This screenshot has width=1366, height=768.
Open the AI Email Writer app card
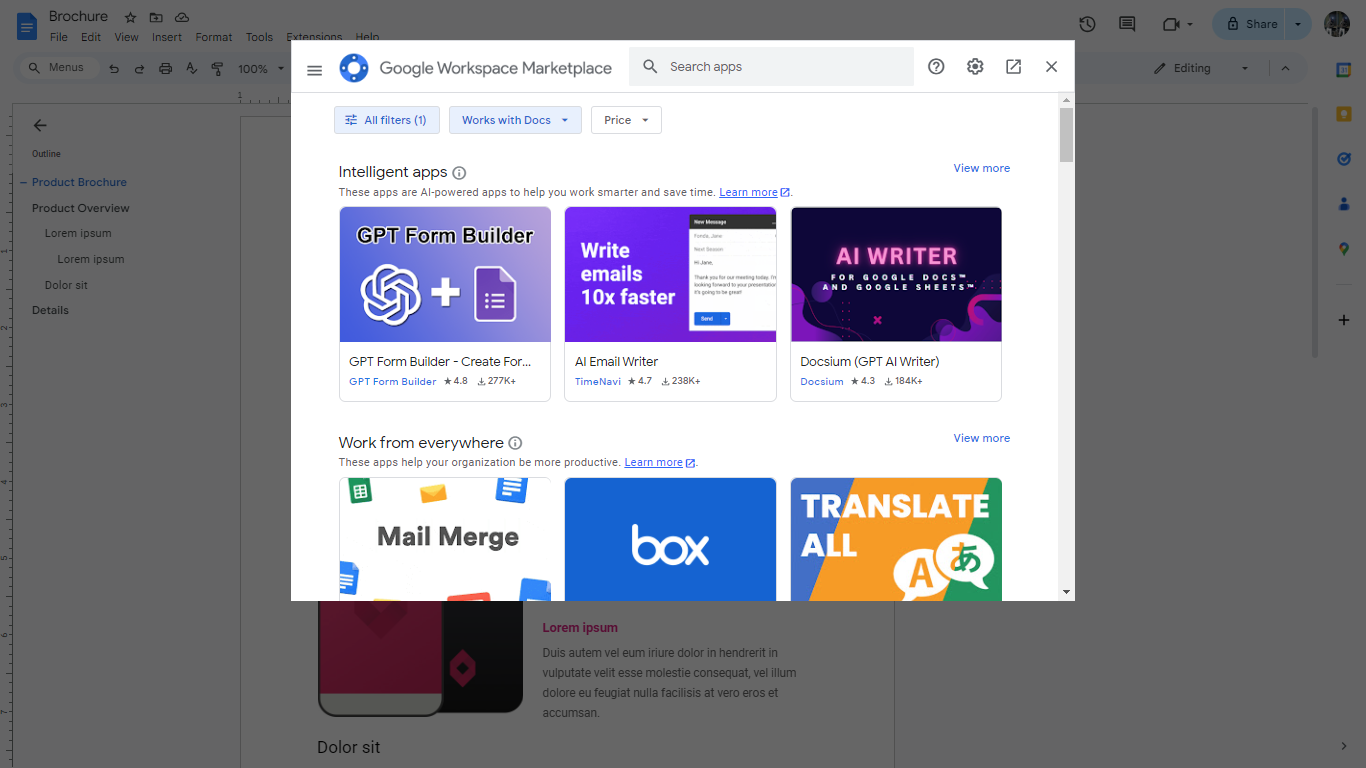[x=670, y=304]
